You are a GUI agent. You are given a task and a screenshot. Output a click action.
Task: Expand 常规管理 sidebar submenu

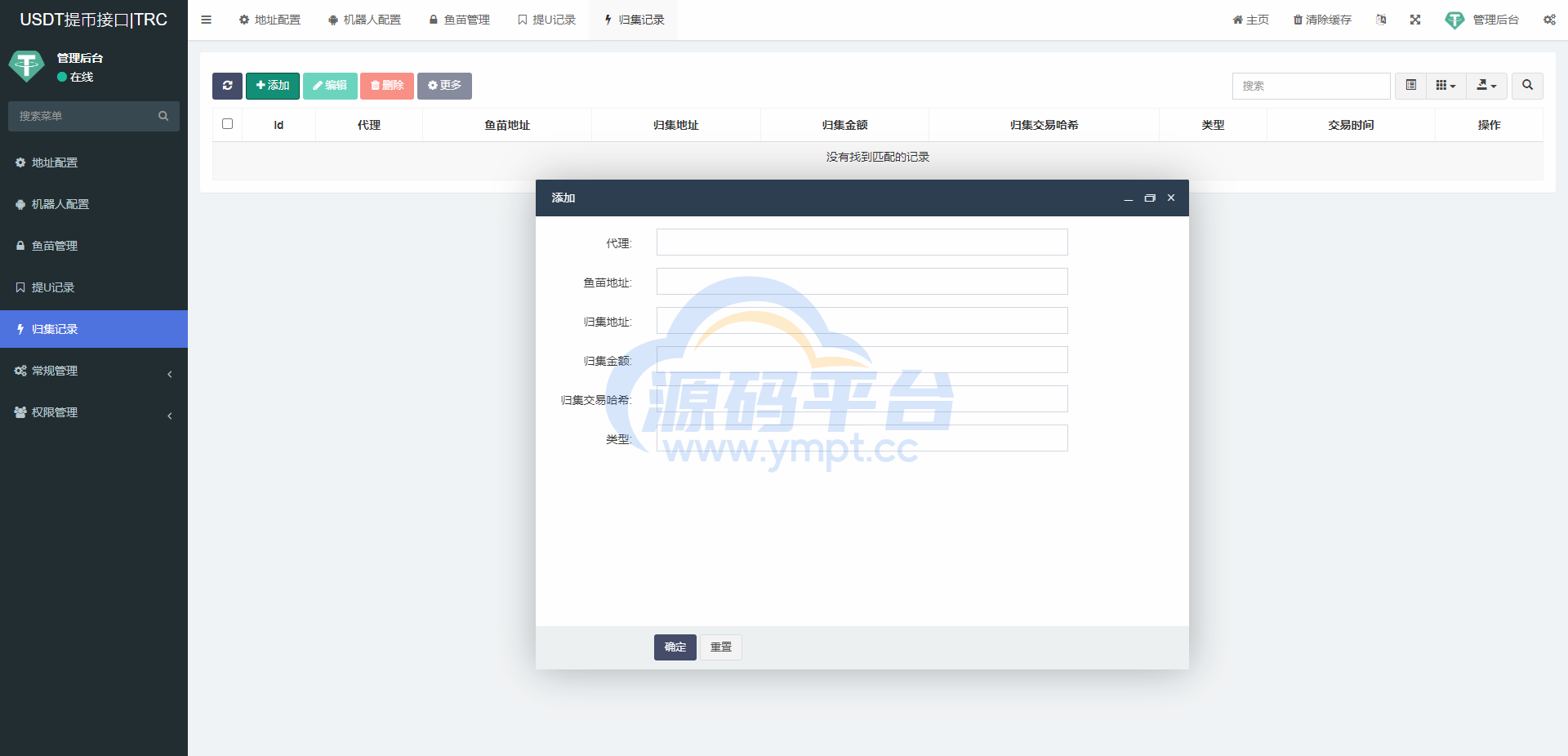[x=94, y=371]
